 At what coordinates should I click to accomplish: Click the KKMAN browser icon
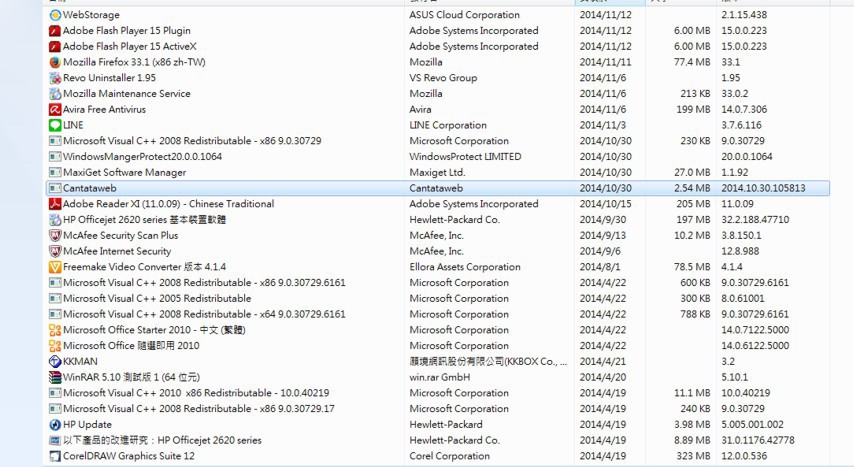coord(55,361)
